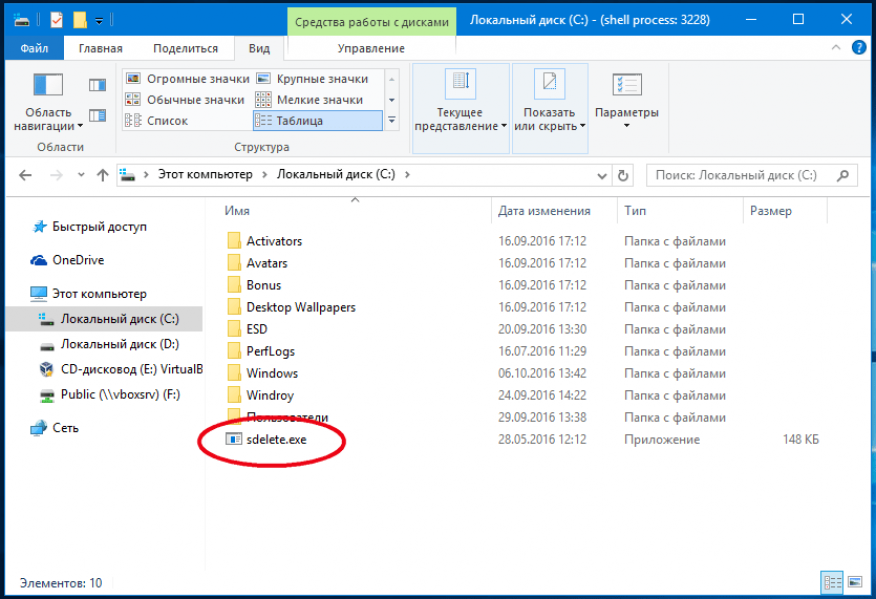
Task: Open the Главная ribbon tab
Action: click(x=100, y=48)
